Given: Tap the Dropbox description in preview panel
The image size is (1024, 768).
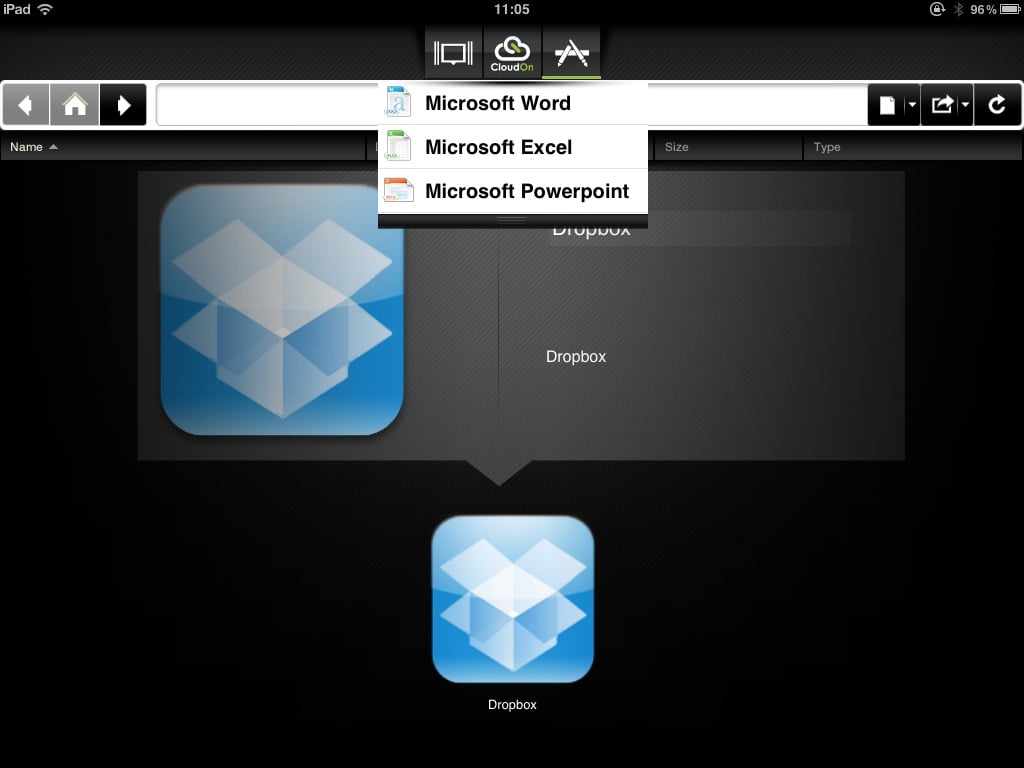Looking at the screenshot, I should [x=575, y=357].
